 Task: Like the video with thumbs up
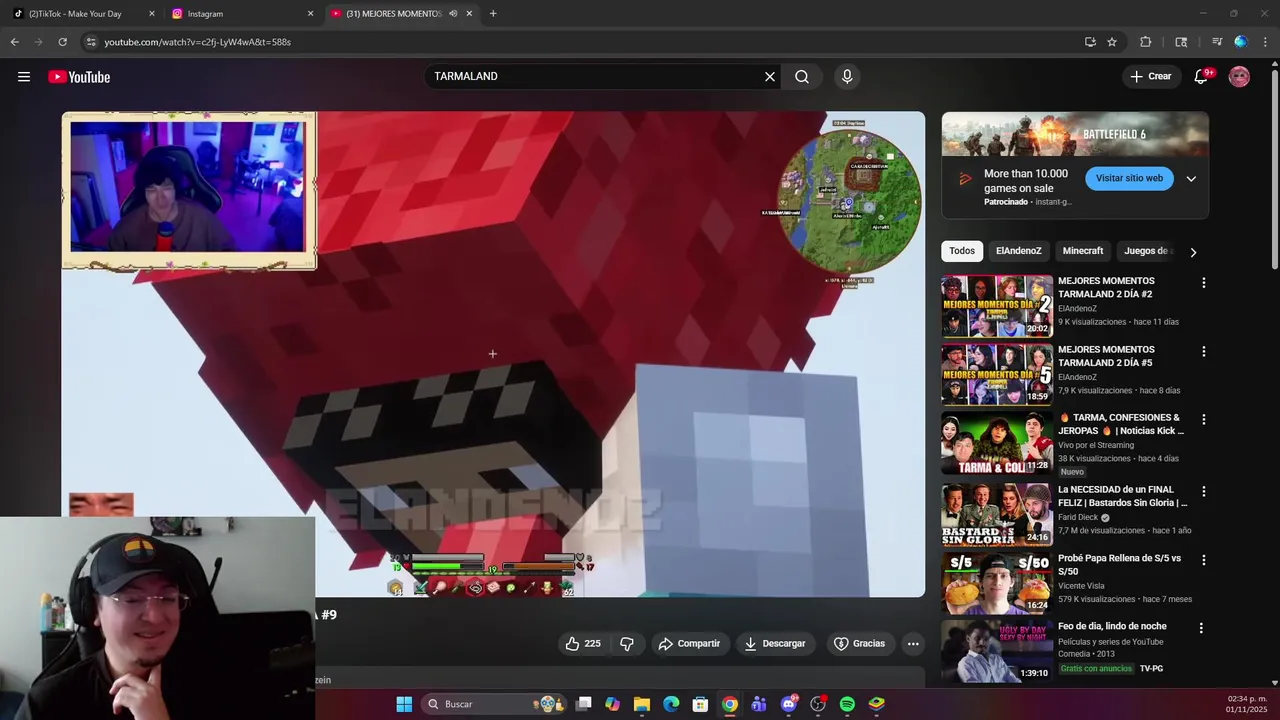[583, 644]
